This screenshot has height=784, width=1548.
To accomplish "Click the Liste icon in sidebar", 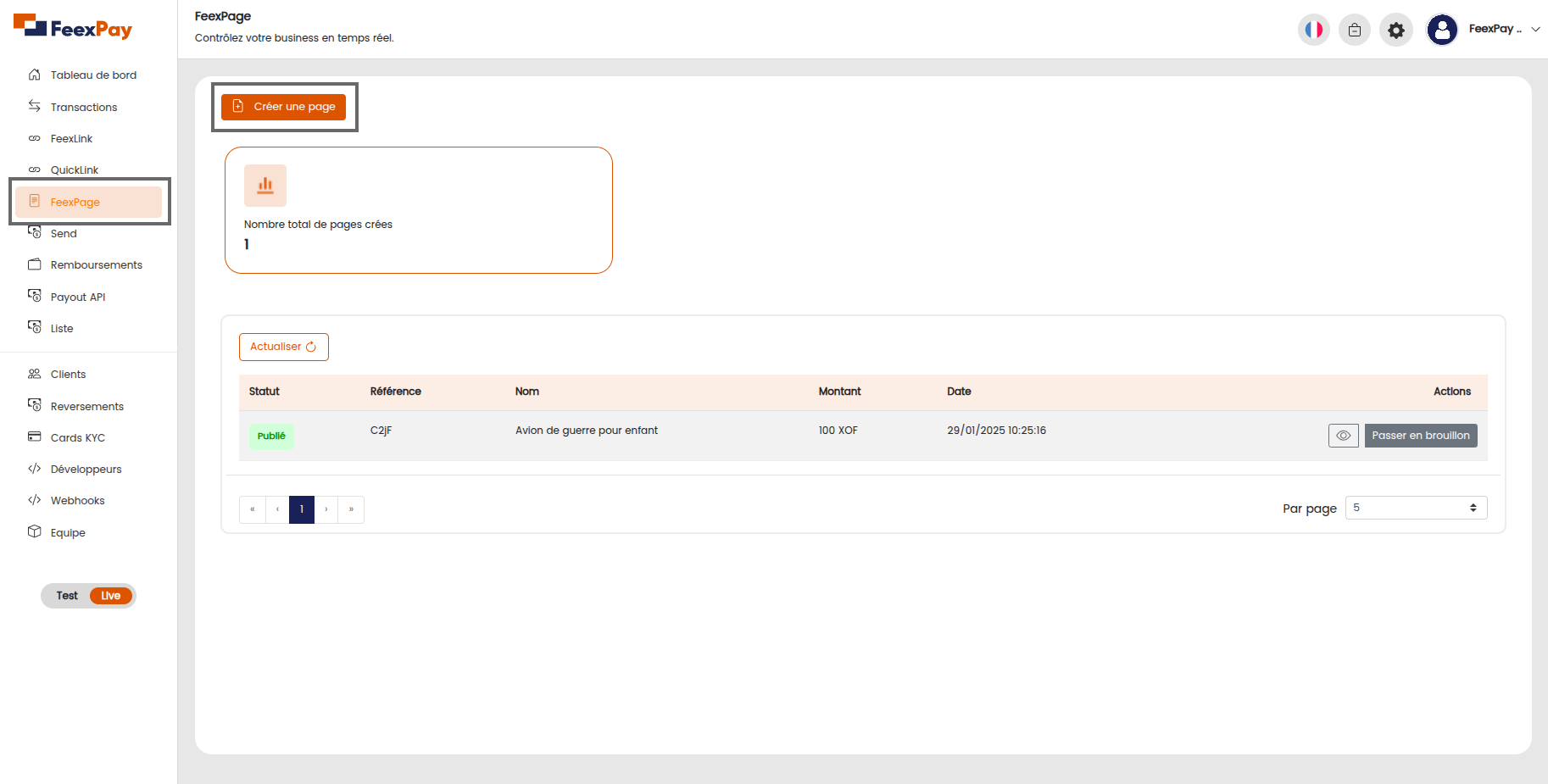I will 35,327.
